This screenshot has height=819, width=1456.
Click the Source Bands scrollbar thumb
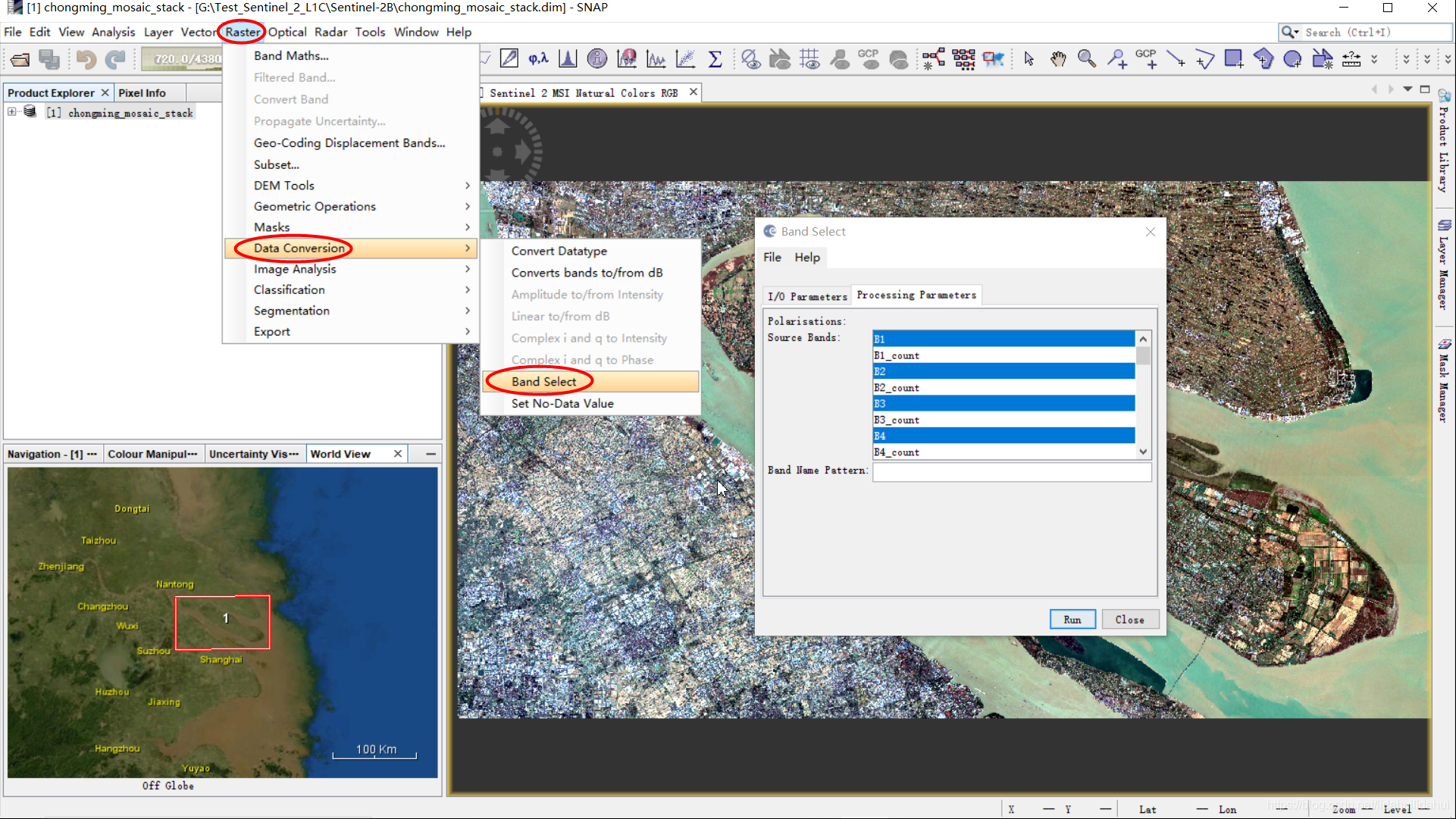(x=1143, y=356)
